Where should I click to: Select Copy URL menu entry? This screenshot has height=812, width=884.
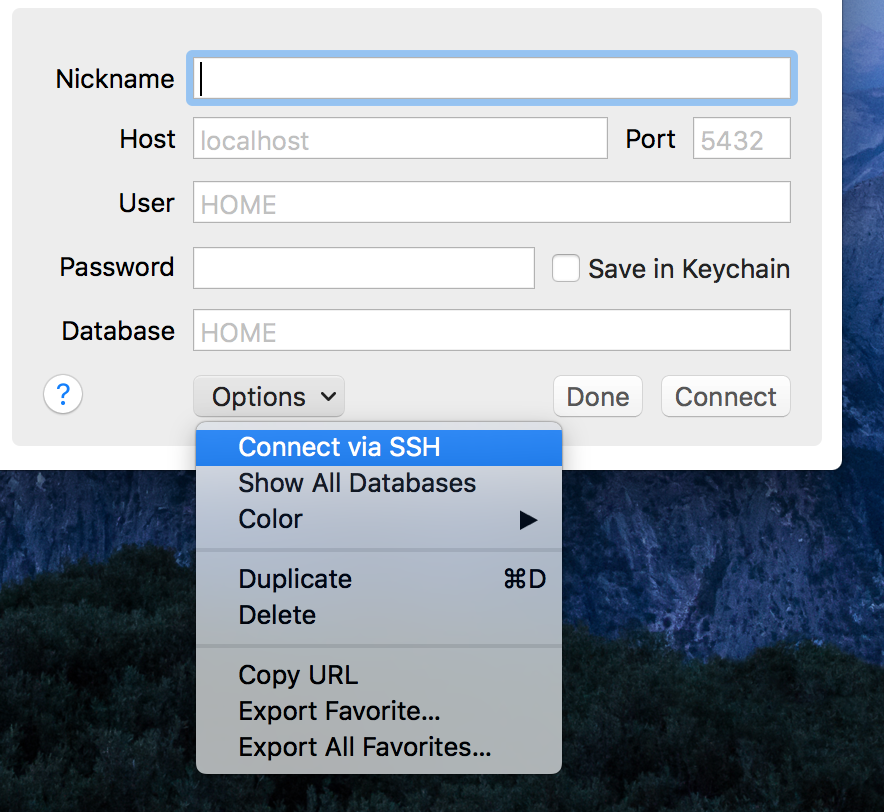pyautogui.click(x=379, y=675)
